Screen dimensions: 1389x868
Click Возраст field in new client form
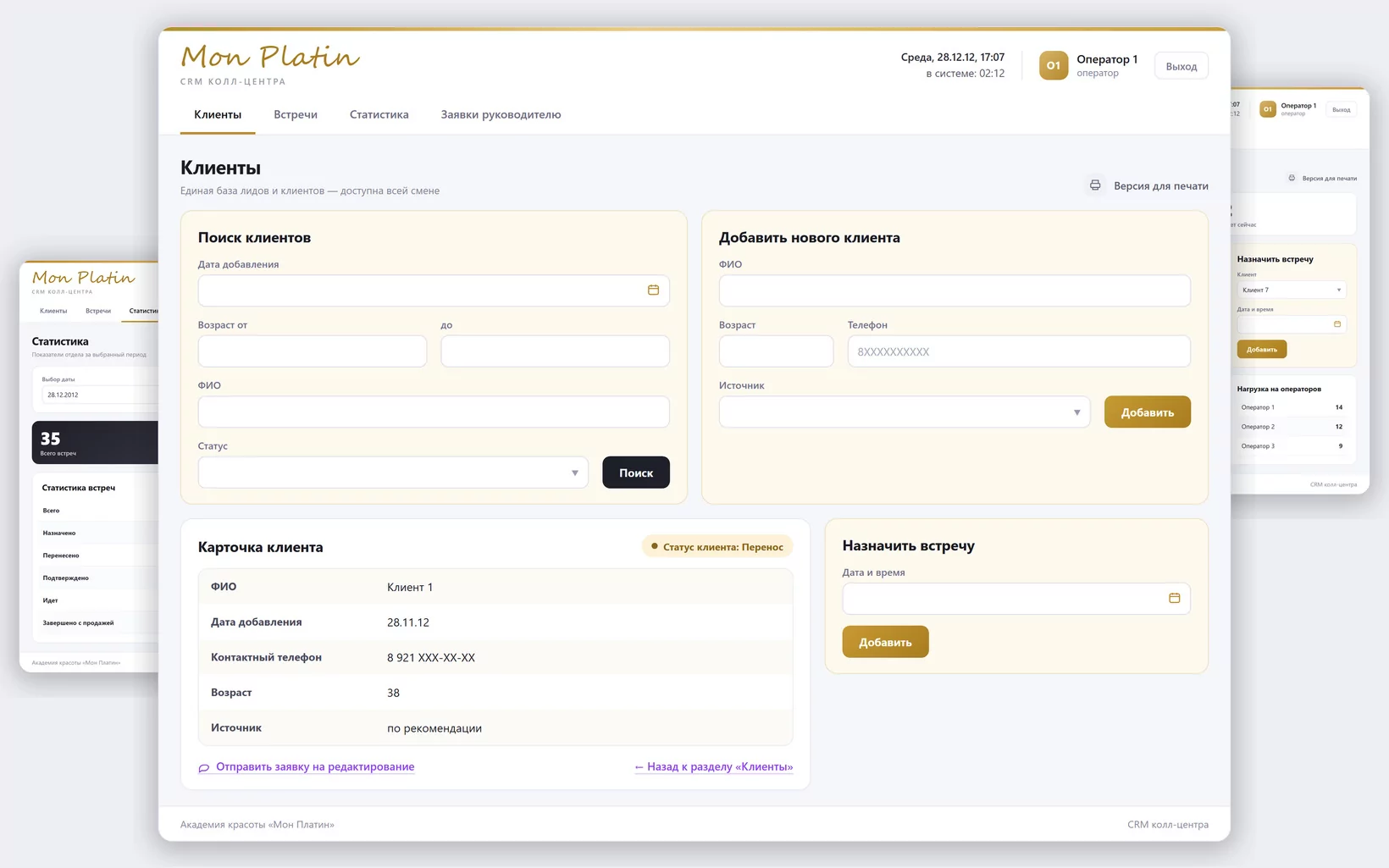click(777, 351)
